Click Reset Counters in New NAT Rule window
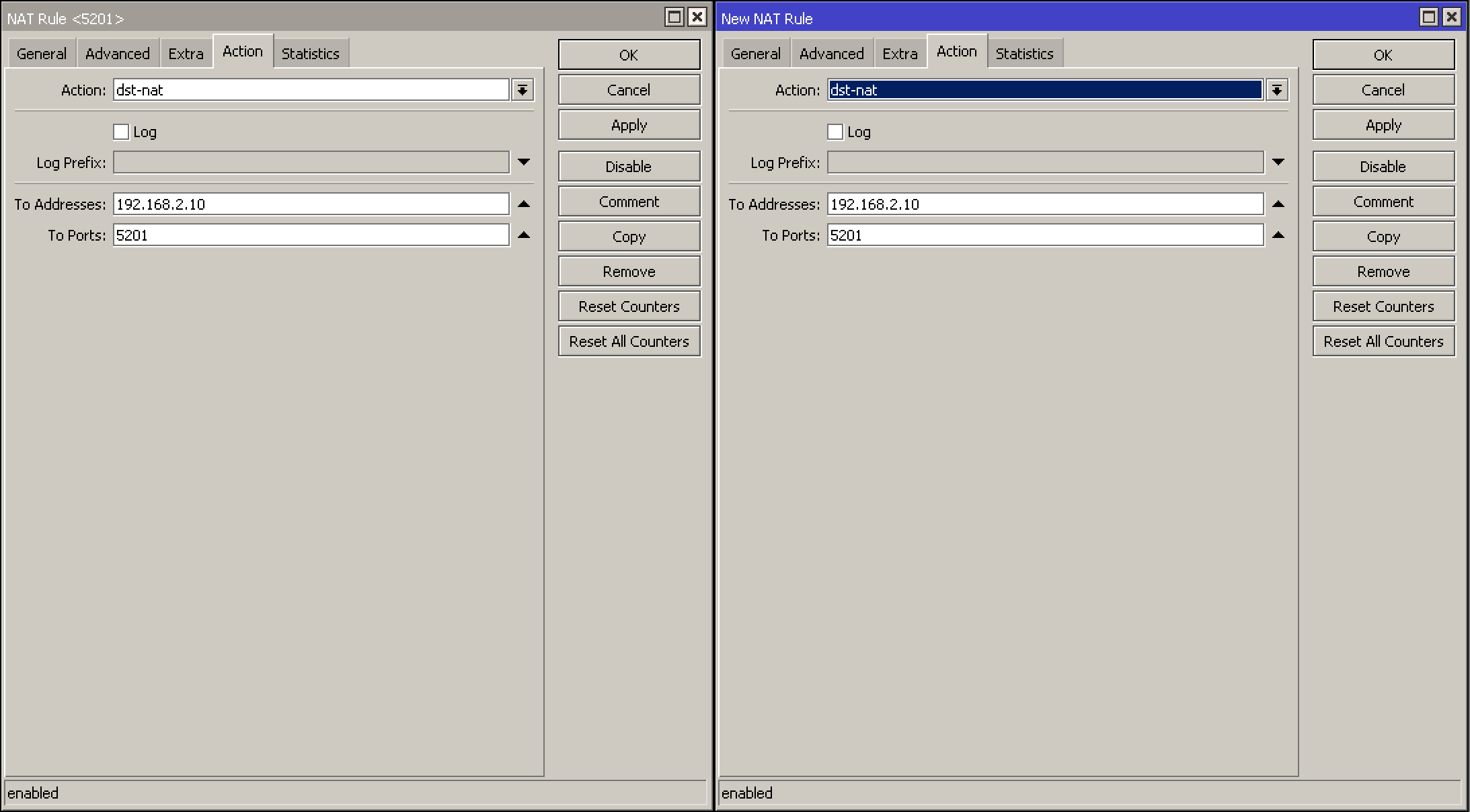Image resolution: width=1470 pixels, height=812 pixels. pos(1384,307)
